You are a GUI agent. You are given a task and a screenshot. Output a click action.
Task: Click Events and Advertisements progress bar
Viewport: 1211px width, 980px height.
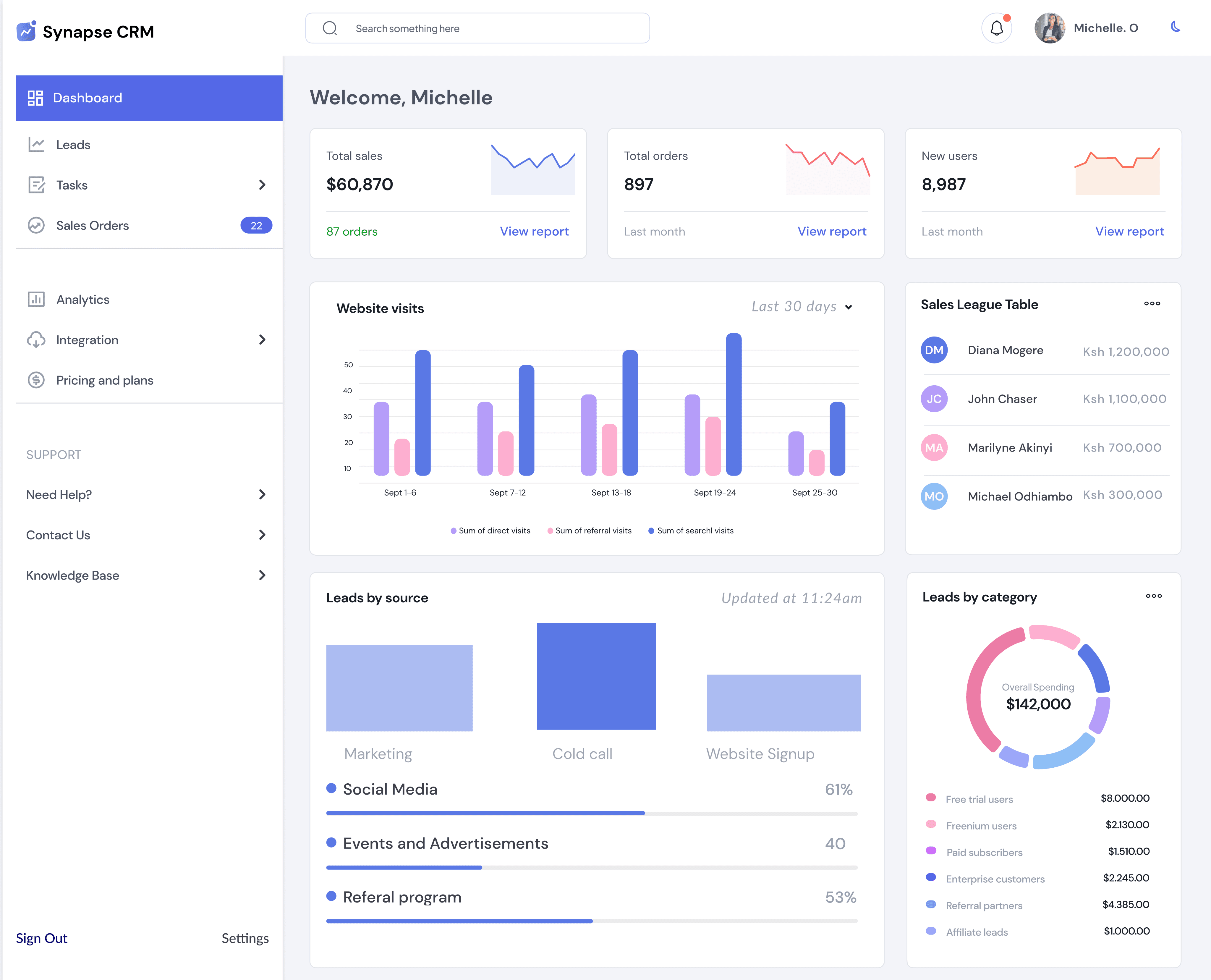(591, 868)
